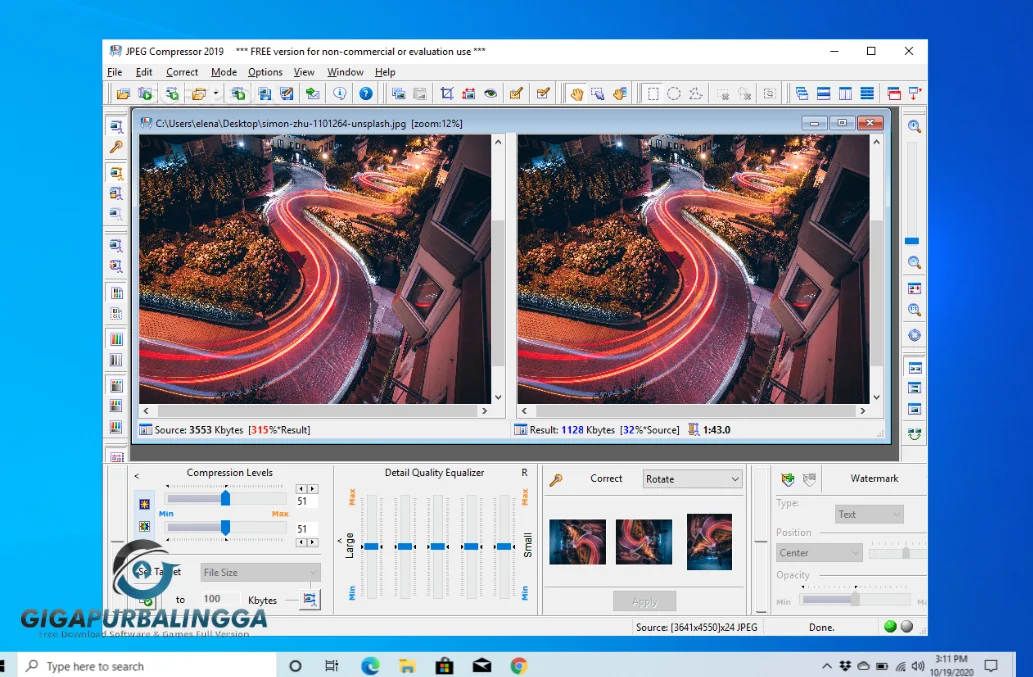The image size is (1033, 677).
Task: Select the first rotate preview thumbnail
Action: point(577,542)
